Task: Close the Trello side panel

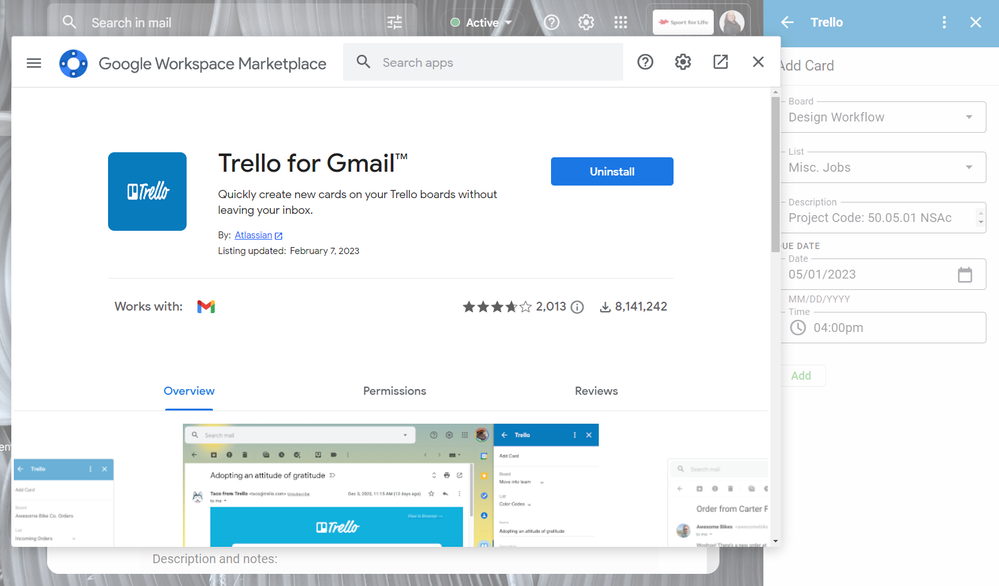Action: [975, 22]
